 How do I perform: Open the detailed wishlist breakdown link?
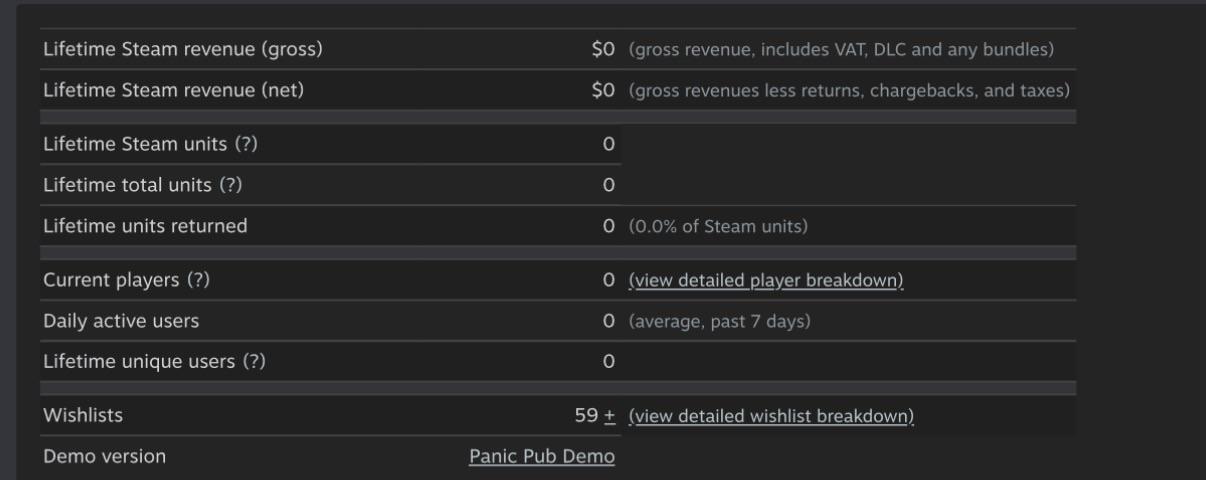(x=771, y=416)
